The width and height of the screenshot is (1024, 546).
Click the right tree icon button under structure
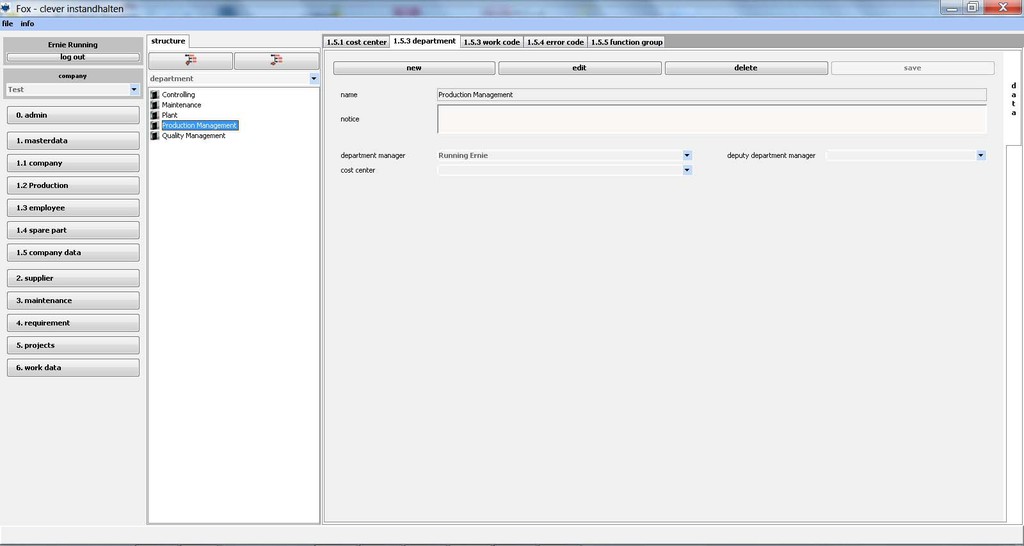click(x=276, y=61)
